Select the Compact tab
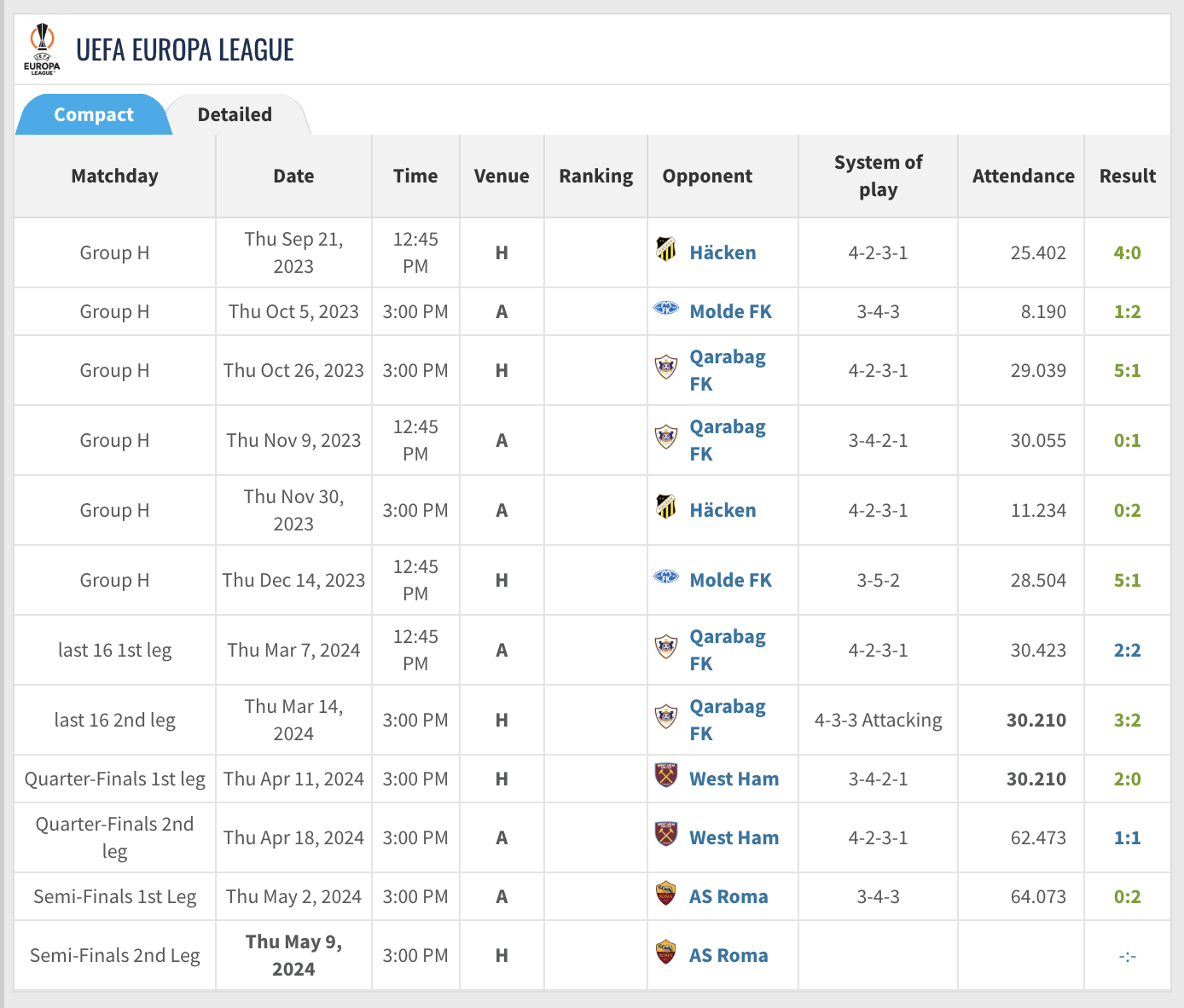 tap(94, 114)
